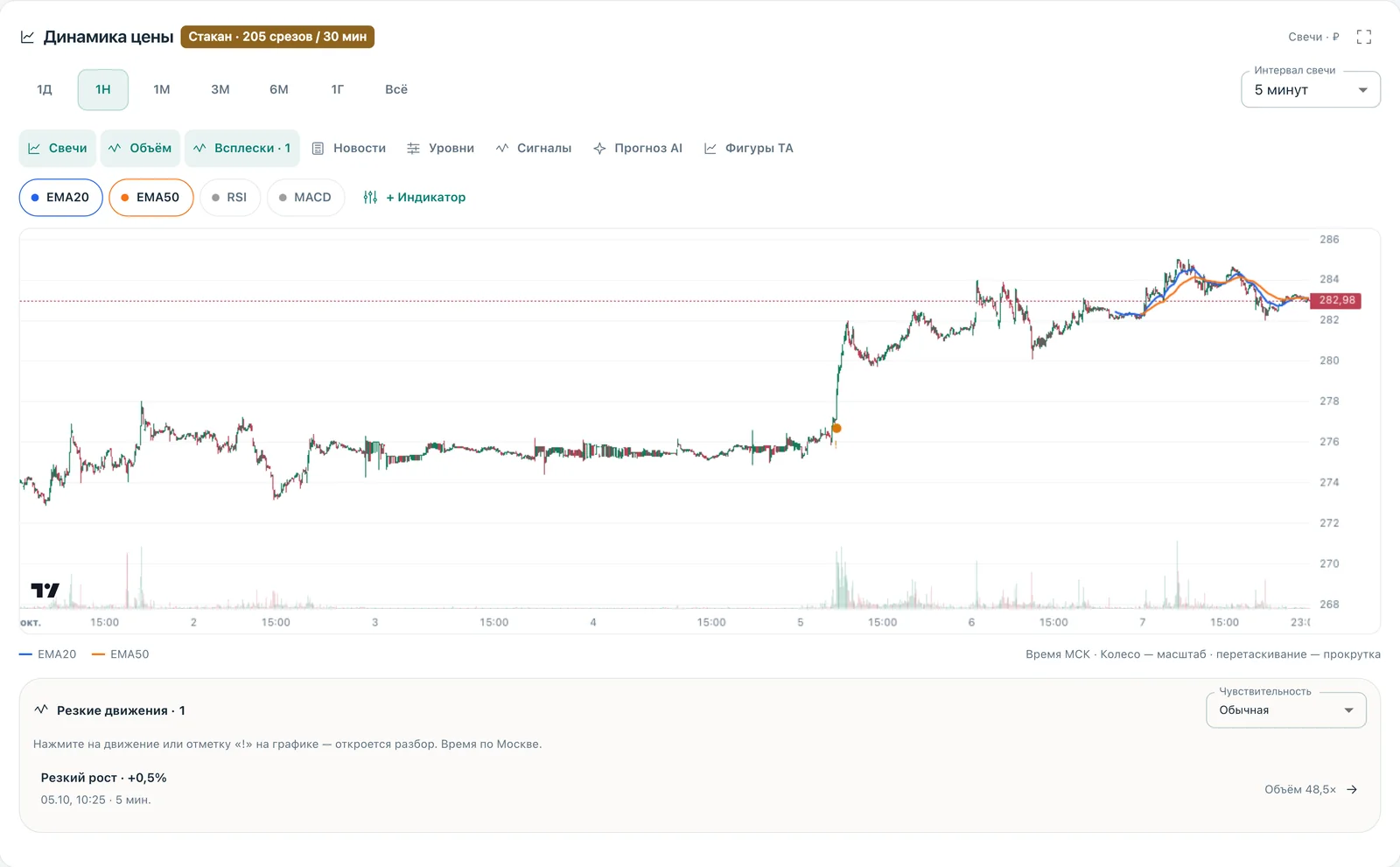This screenshot has height=867, width=1400.
Task: Open the Интервал свечи dropdown
Action: pos(1311,90)
